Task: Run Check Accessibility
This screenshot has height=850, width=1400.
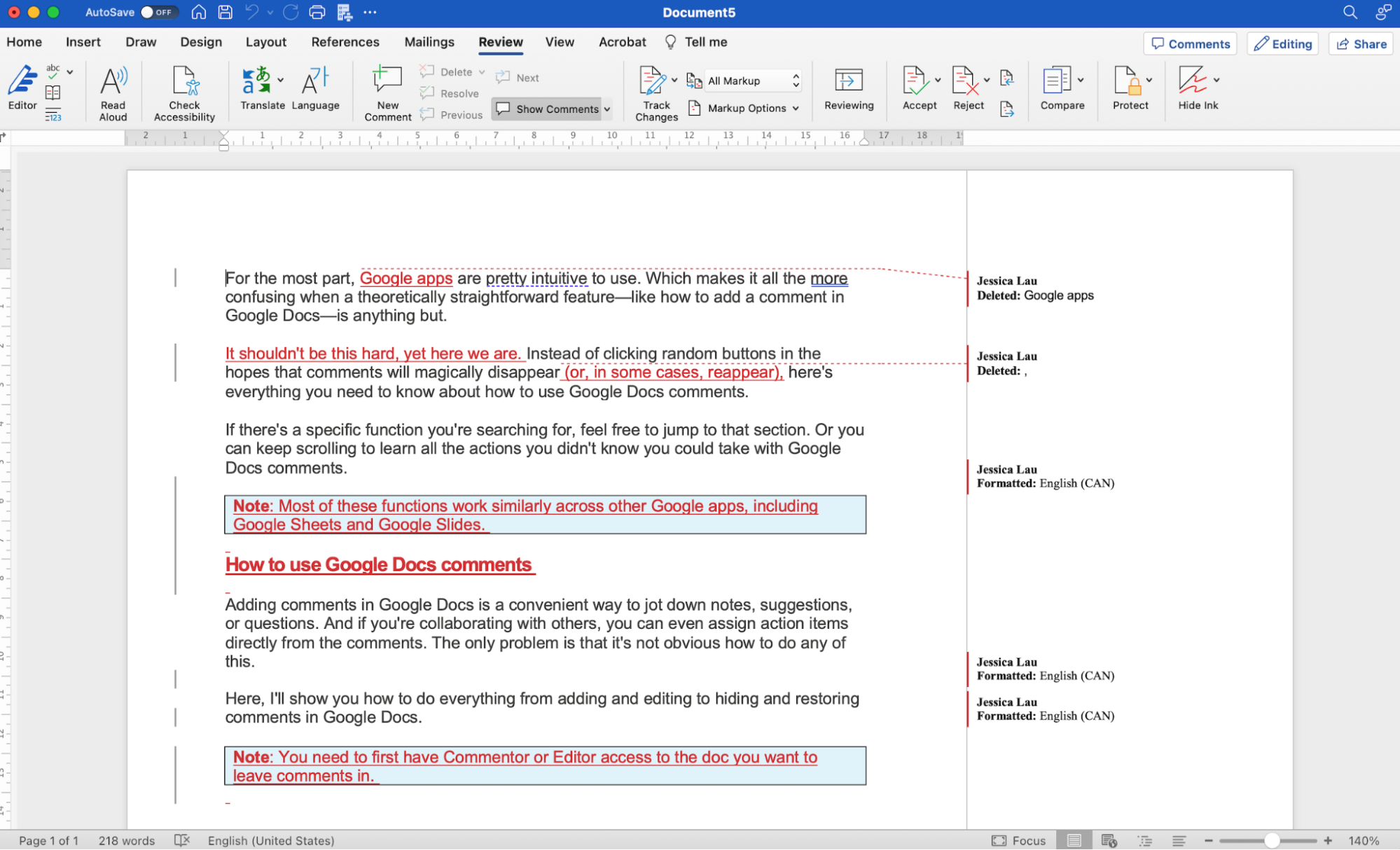Action: coord(184,93)
